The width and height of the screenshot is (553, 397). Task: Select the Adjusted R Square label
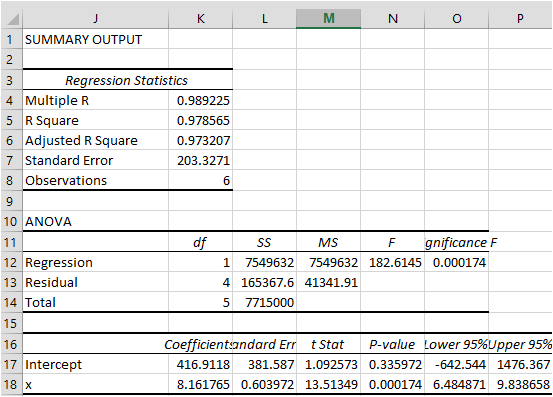[96, 140]
